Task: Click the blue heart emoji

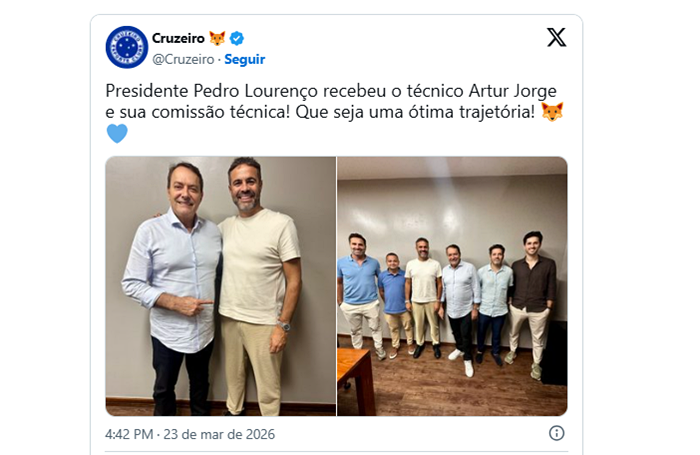Action: (x=117, y=134)
